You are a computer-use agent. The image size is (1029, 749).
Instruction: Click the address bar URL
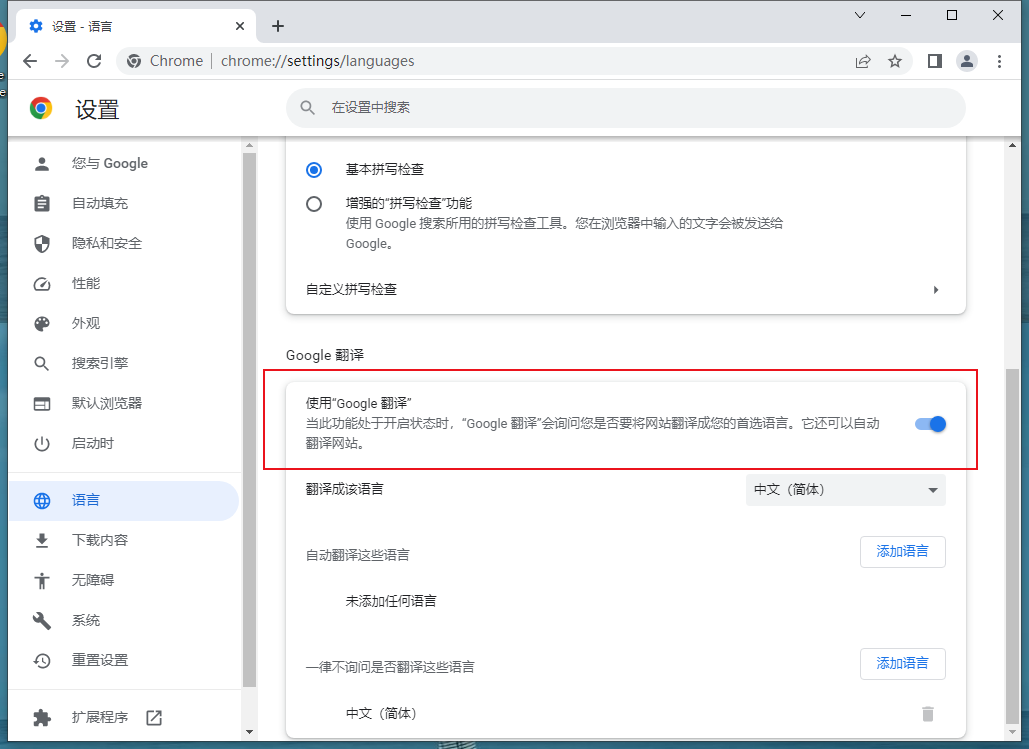[x=318, y=61]
